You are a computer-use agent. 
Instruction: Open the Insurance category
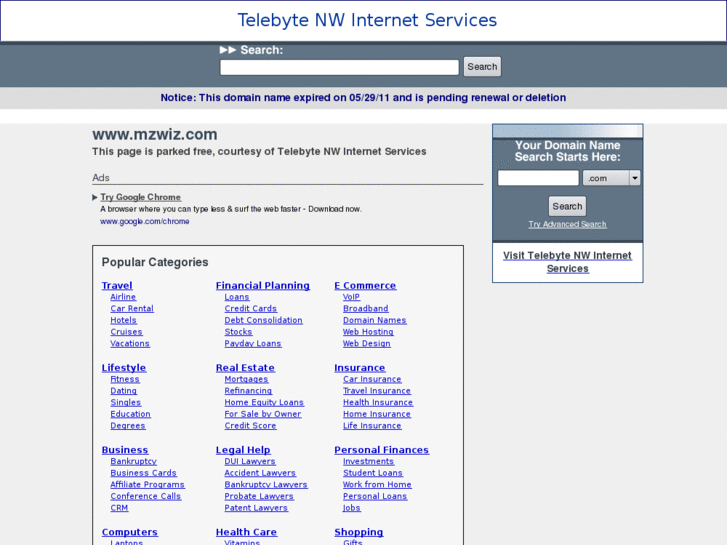click(359, 368)
